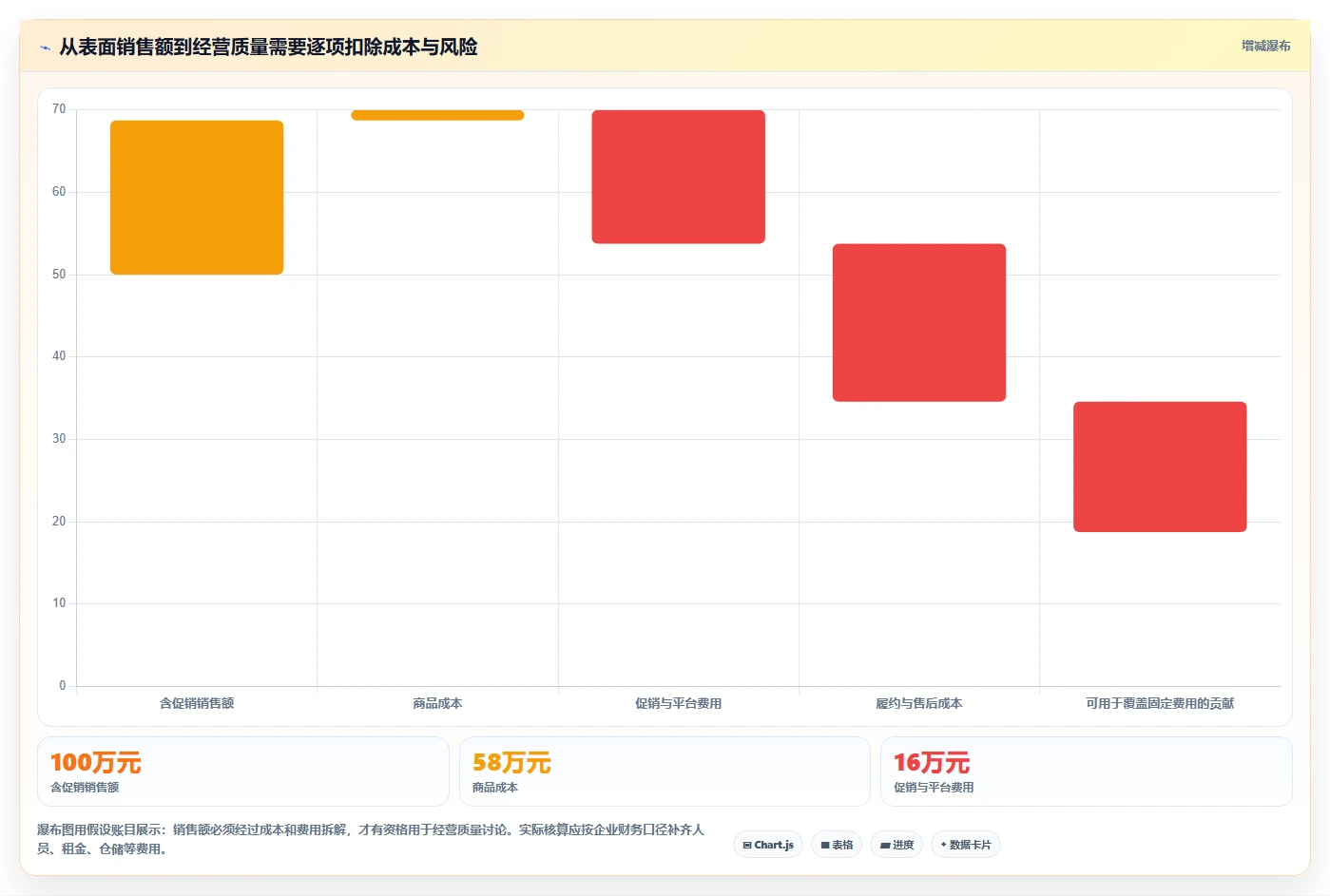Click the 58万元 商品成本 card
Screen dimensions: 1330x896
[x=665, y=772]
